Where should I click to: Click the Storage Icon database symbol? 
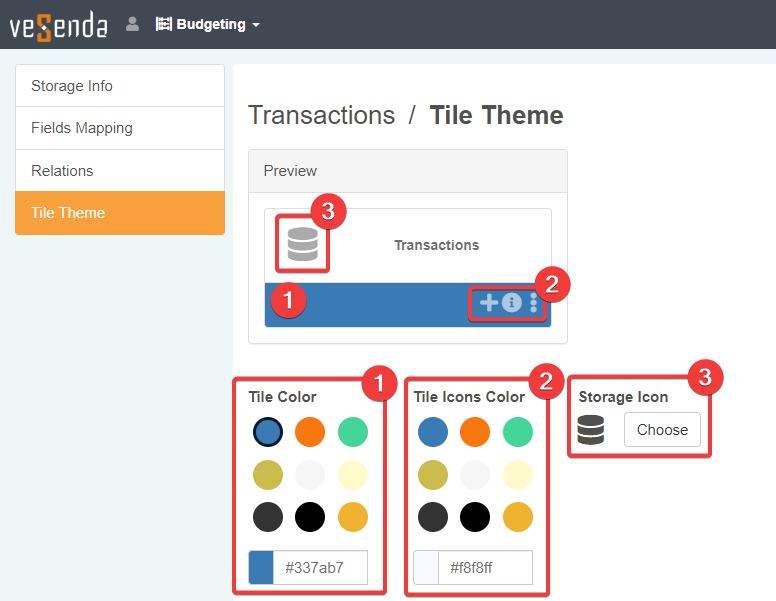coord(591,430)
